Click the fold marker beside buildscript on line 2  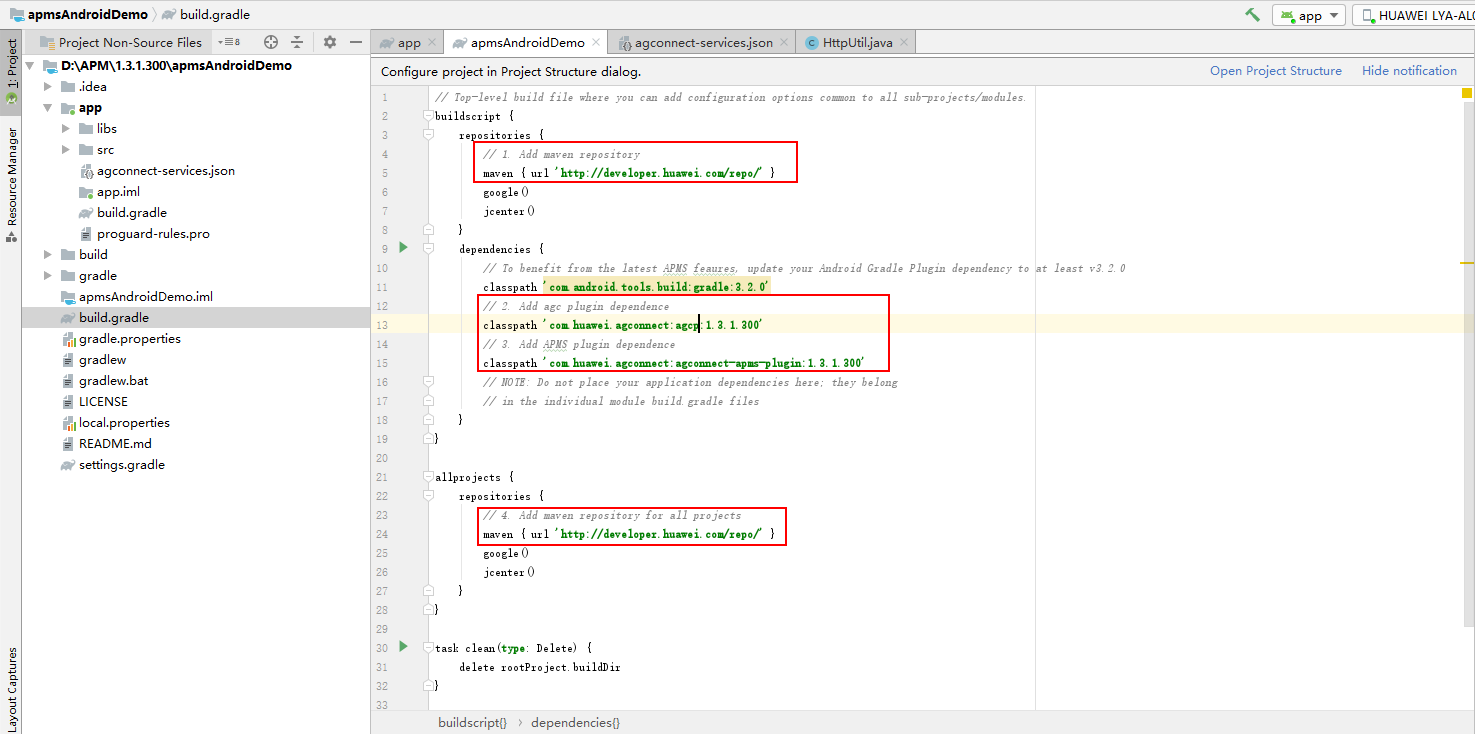pyautogui.click(x=428, y=116)
